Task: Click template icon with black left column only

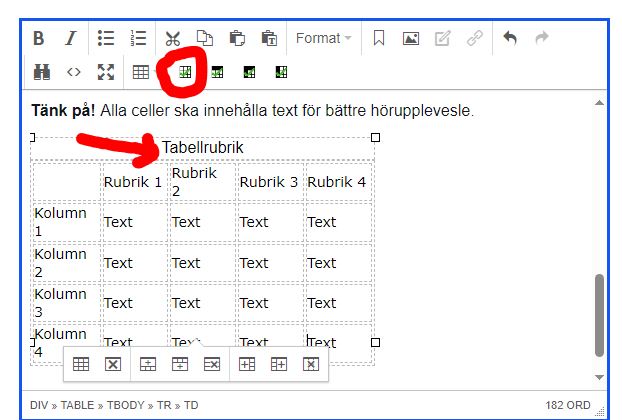Action: pos(281,72)
